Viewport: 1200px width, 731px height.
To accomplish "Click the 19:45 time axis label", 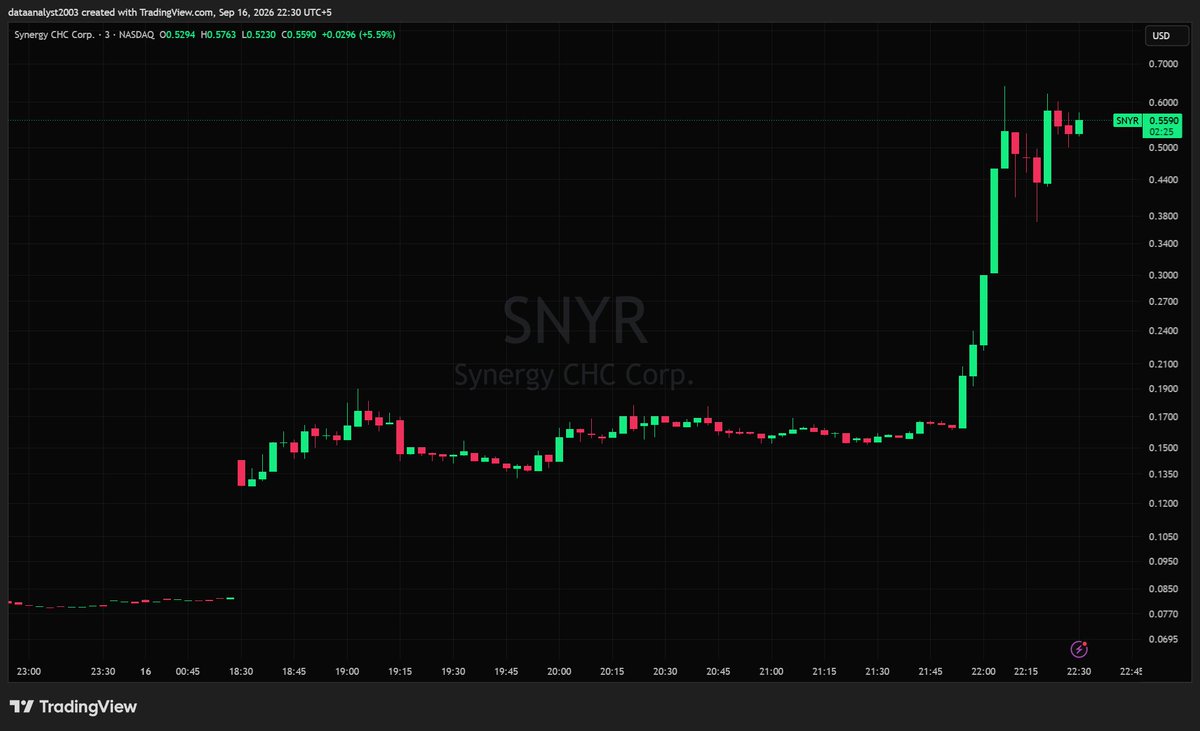I will (x=506, y=671).
